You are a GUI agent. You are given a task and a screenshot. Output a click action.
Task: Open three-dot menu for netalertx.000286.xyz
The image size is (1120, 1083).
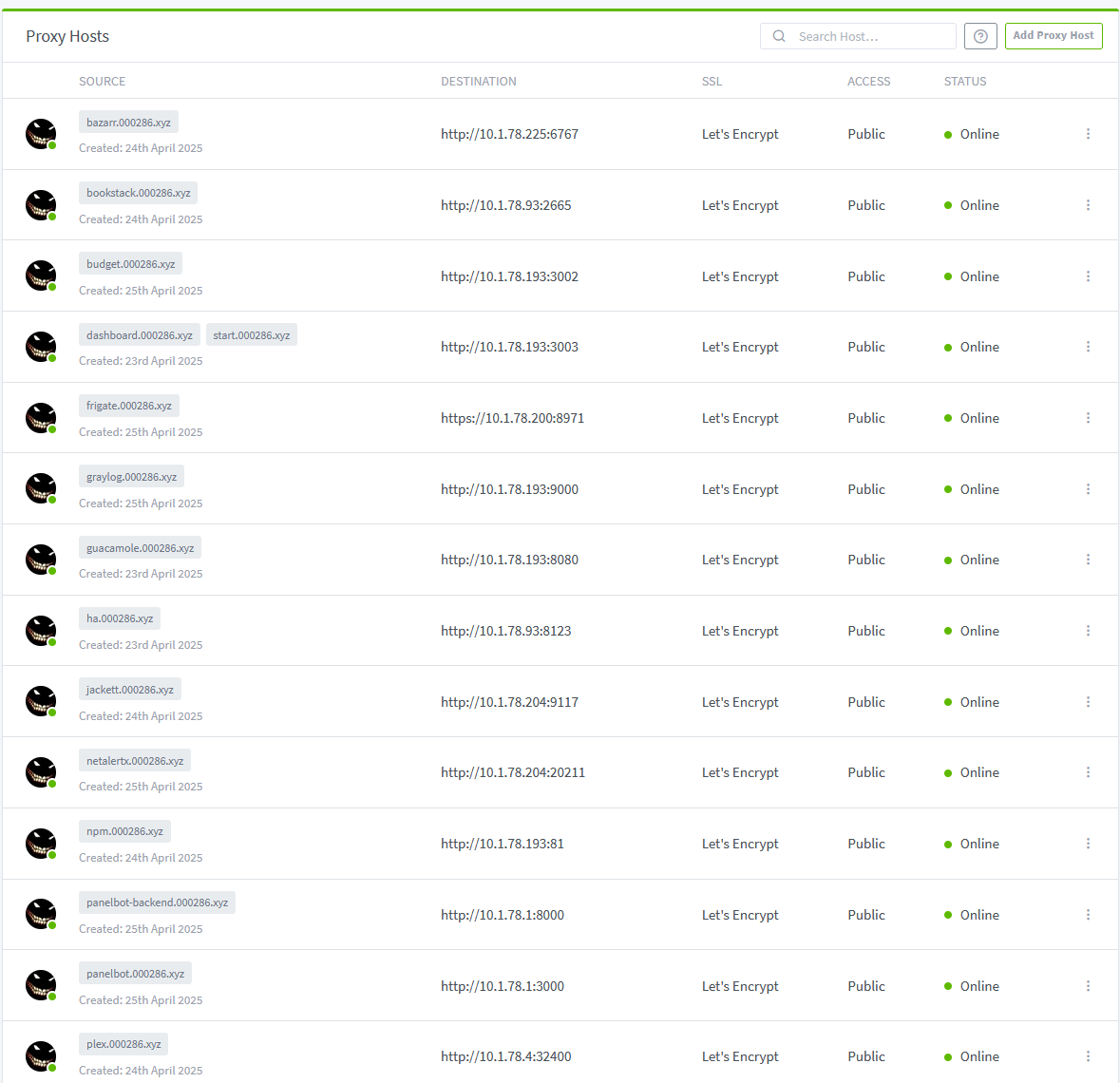[1088, 773]
